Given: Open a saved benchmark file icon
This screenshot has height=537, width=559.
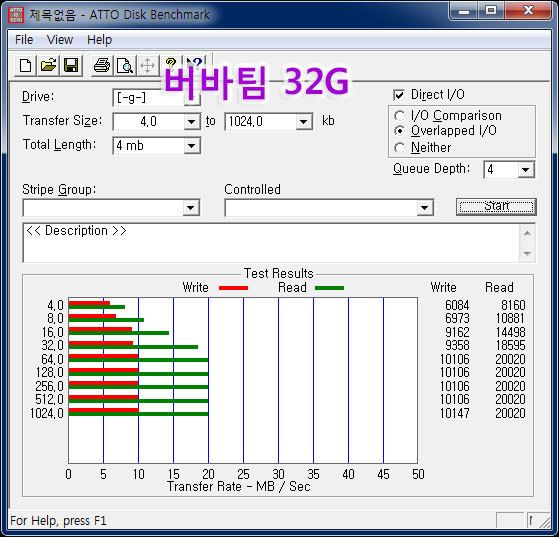Looking at the screenshot, I should click(x=48, y=66).
